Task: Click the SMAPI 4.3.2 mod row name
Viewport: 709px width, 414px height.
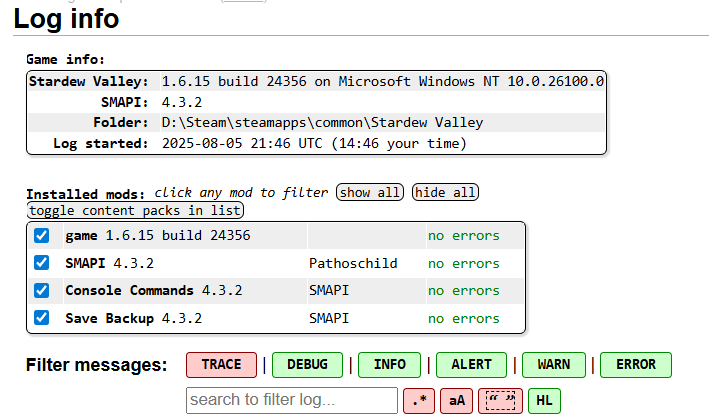Action: [109, 263]
